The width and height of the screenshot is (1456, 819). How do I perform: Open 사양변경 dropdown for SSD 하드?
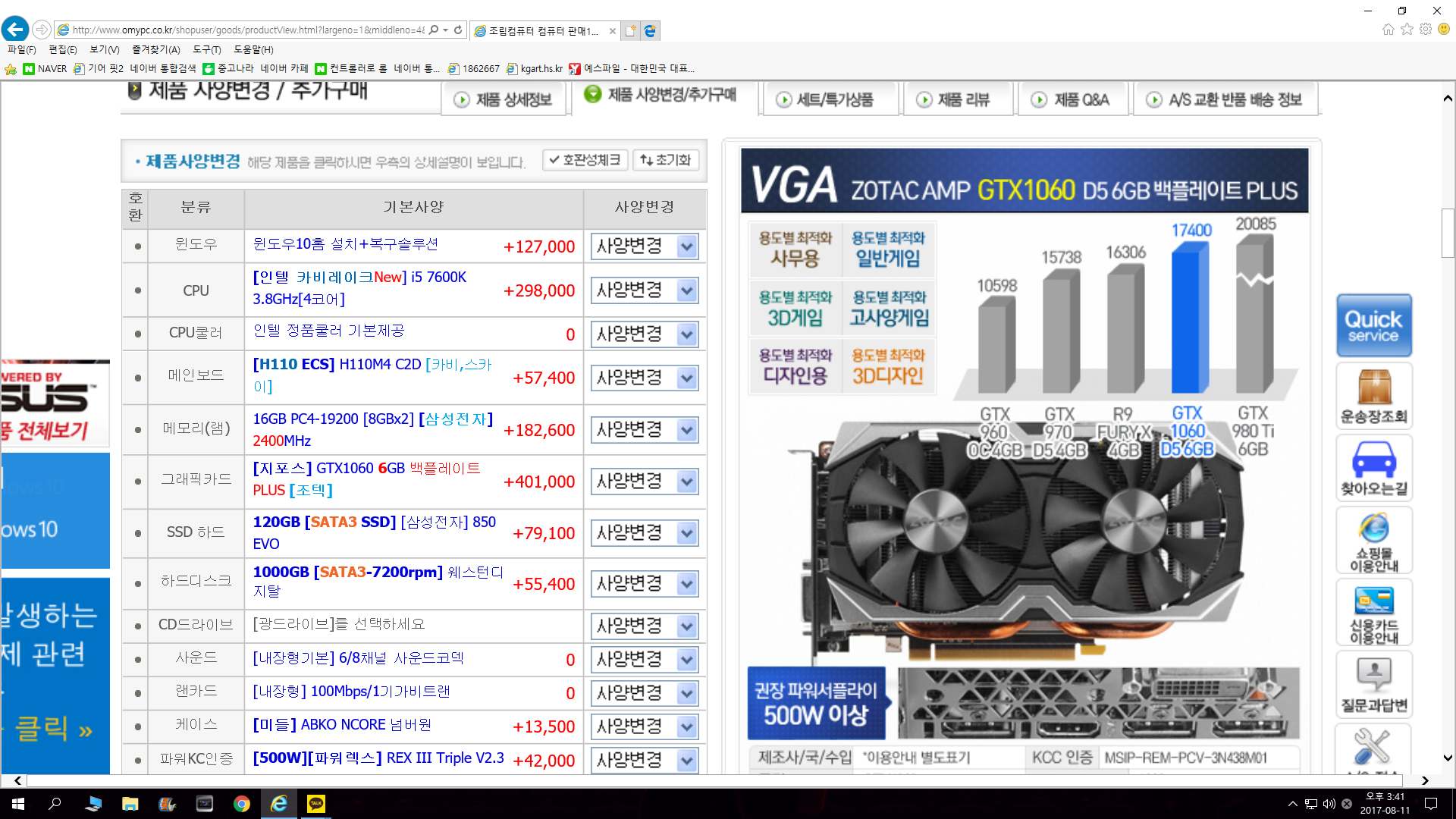644,533
